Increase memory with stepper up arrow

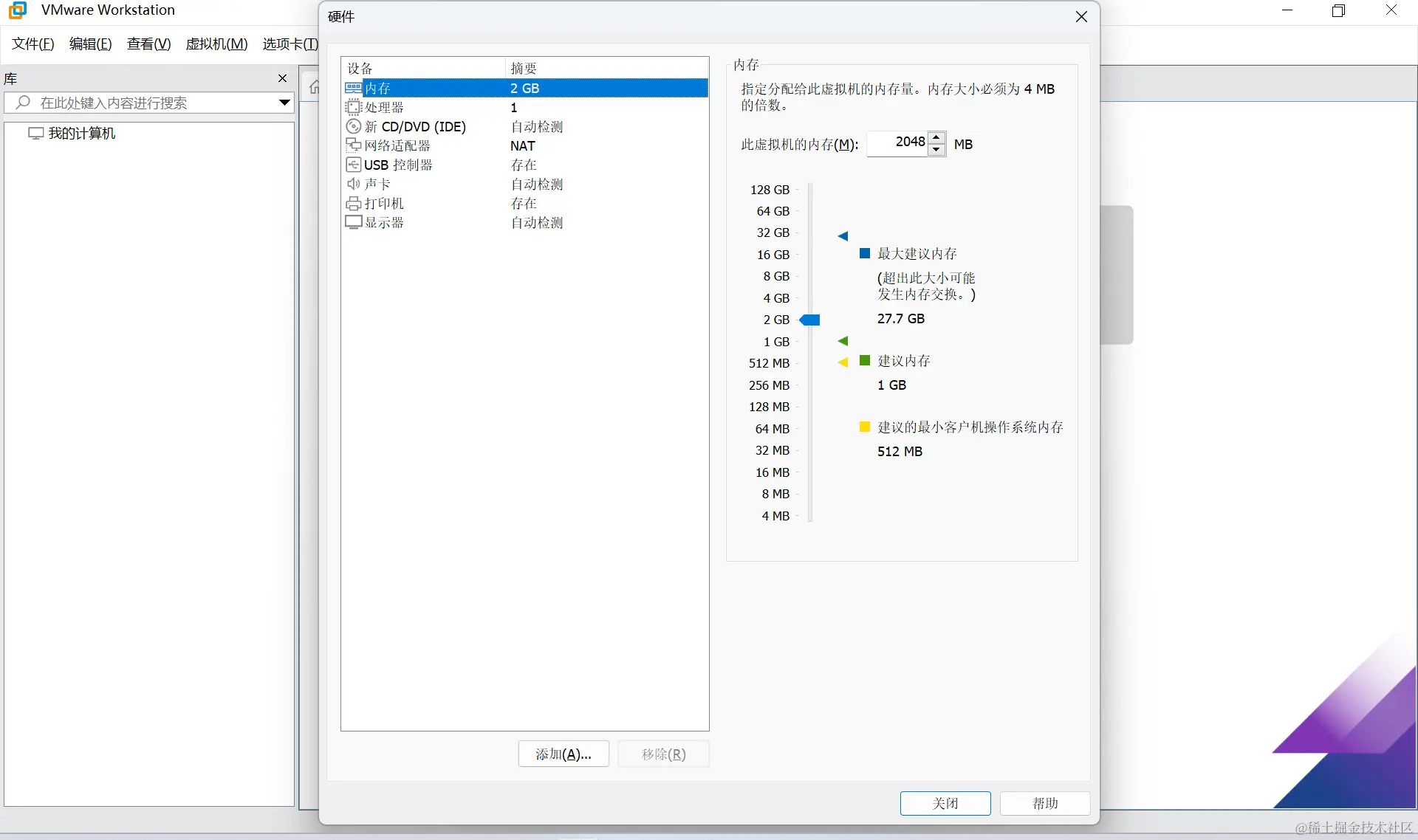(936, 137)
